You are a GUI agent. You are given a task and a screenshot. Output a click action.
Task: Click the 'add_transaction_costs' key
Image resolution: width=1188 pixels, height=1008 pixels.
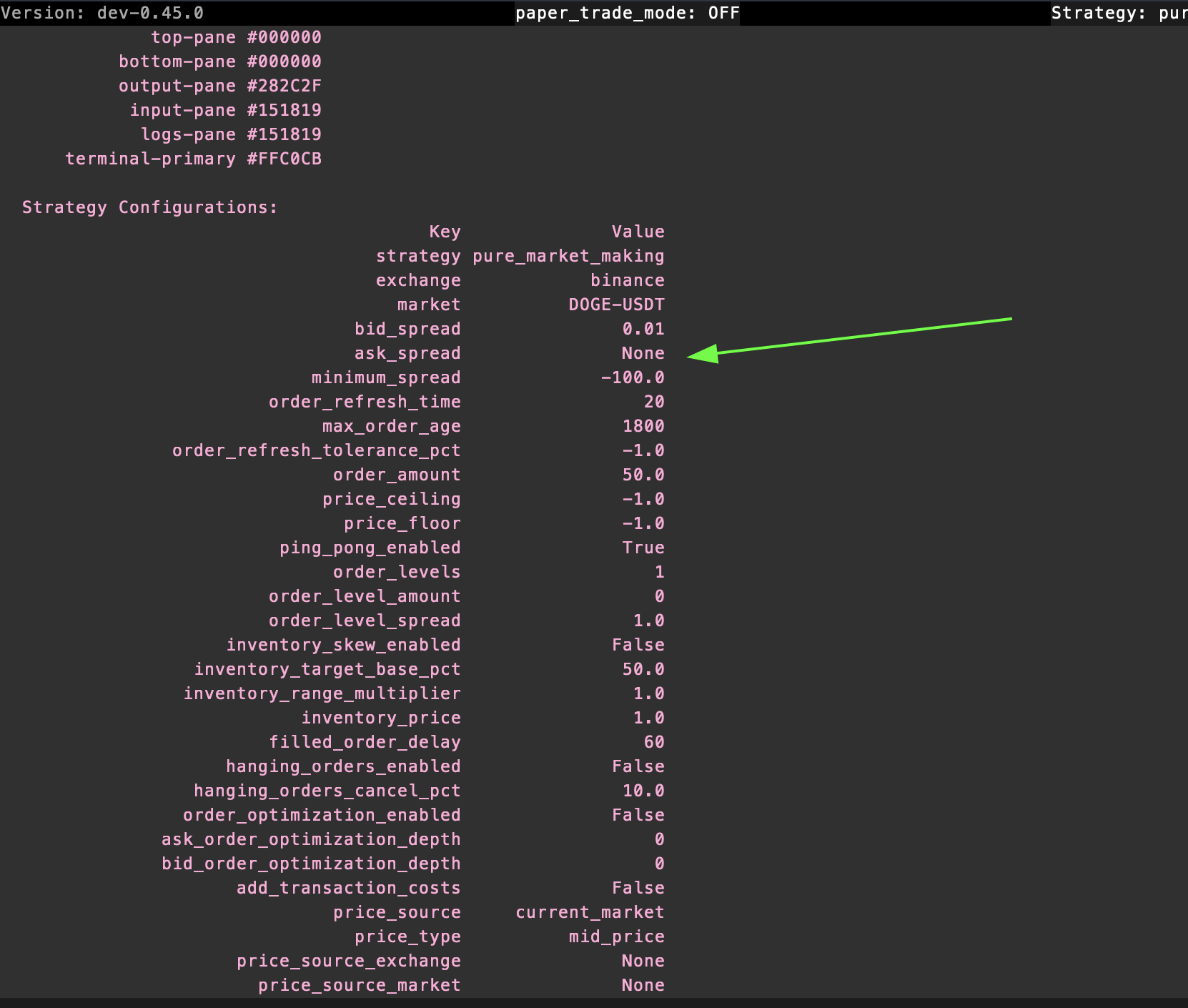point(349,888)
